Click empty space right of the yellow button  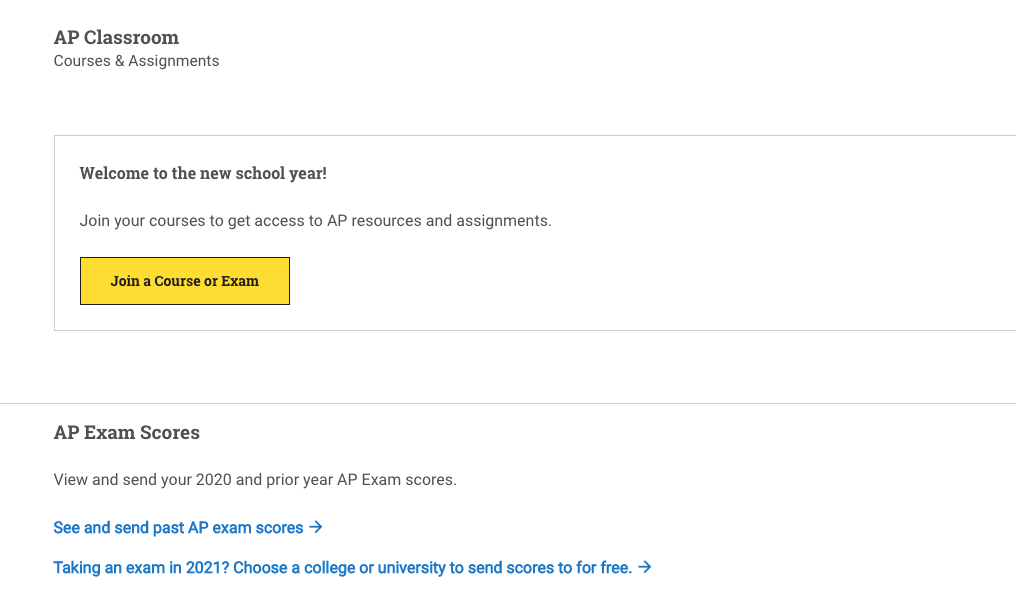click(x=600, y=281)
